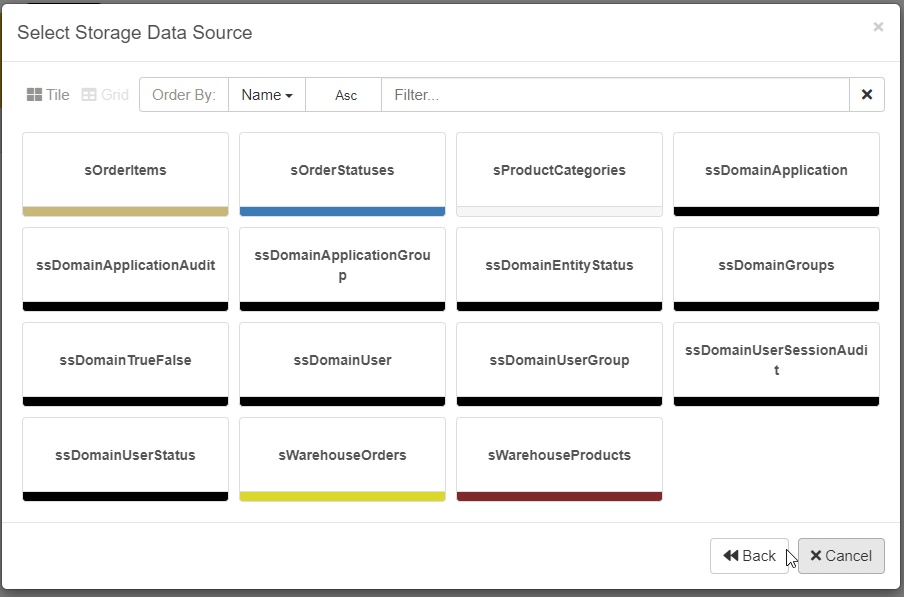This screenshot has height=597, width=904.
Task: Open the Name order-by dropdown
Action: (x=266, y=95)
